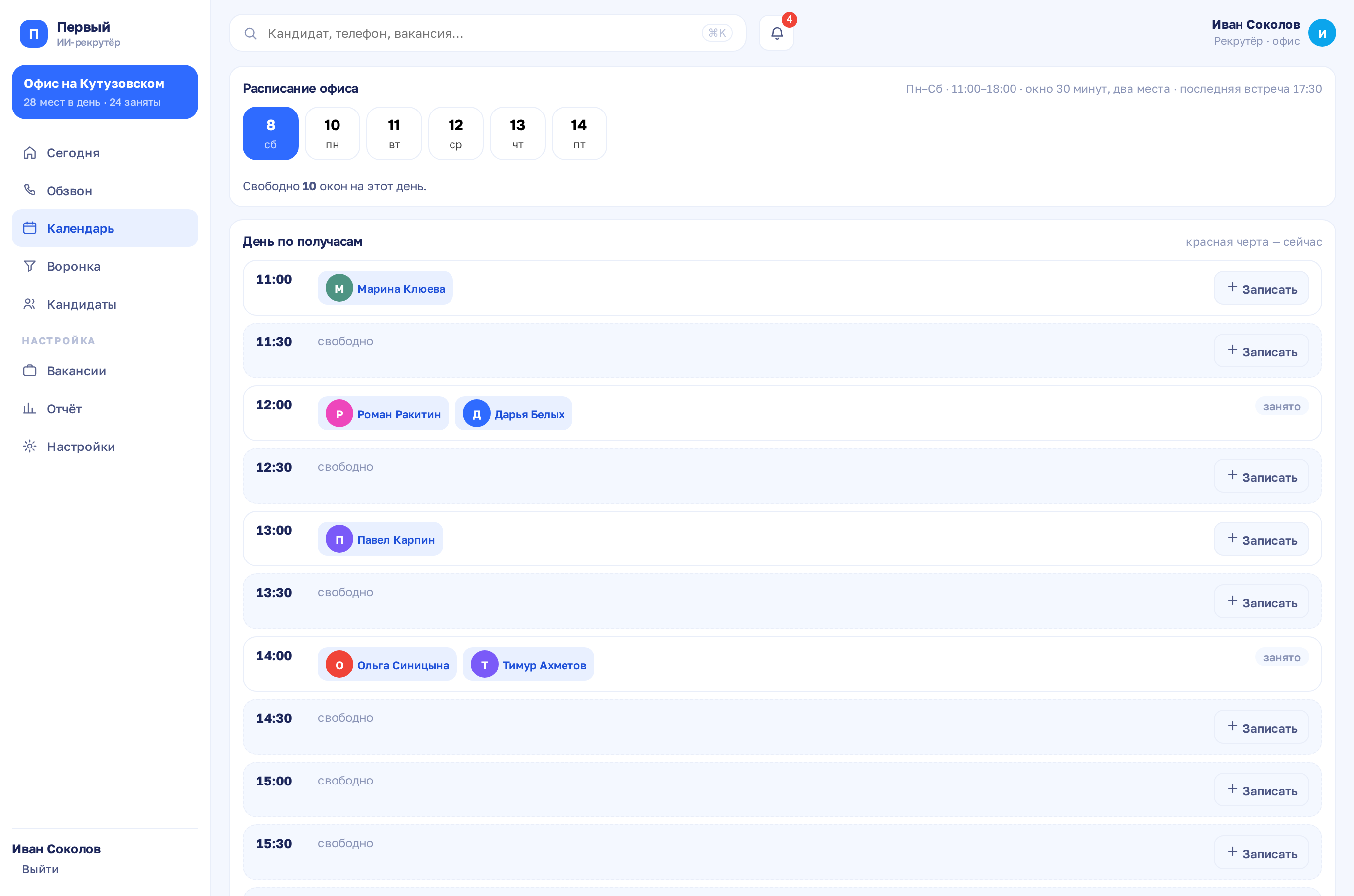Image resolution: width=1354 pixels, height=896 pixels.
Task: Click the 15:00 time label
Action: (x=274, y=781)
